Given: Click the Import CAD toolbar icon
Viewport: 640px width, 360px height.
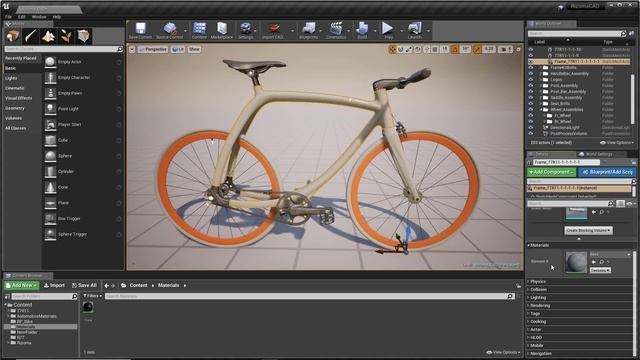Looking at the screenshot, I should pyautogui.click(x=273, y=29).
